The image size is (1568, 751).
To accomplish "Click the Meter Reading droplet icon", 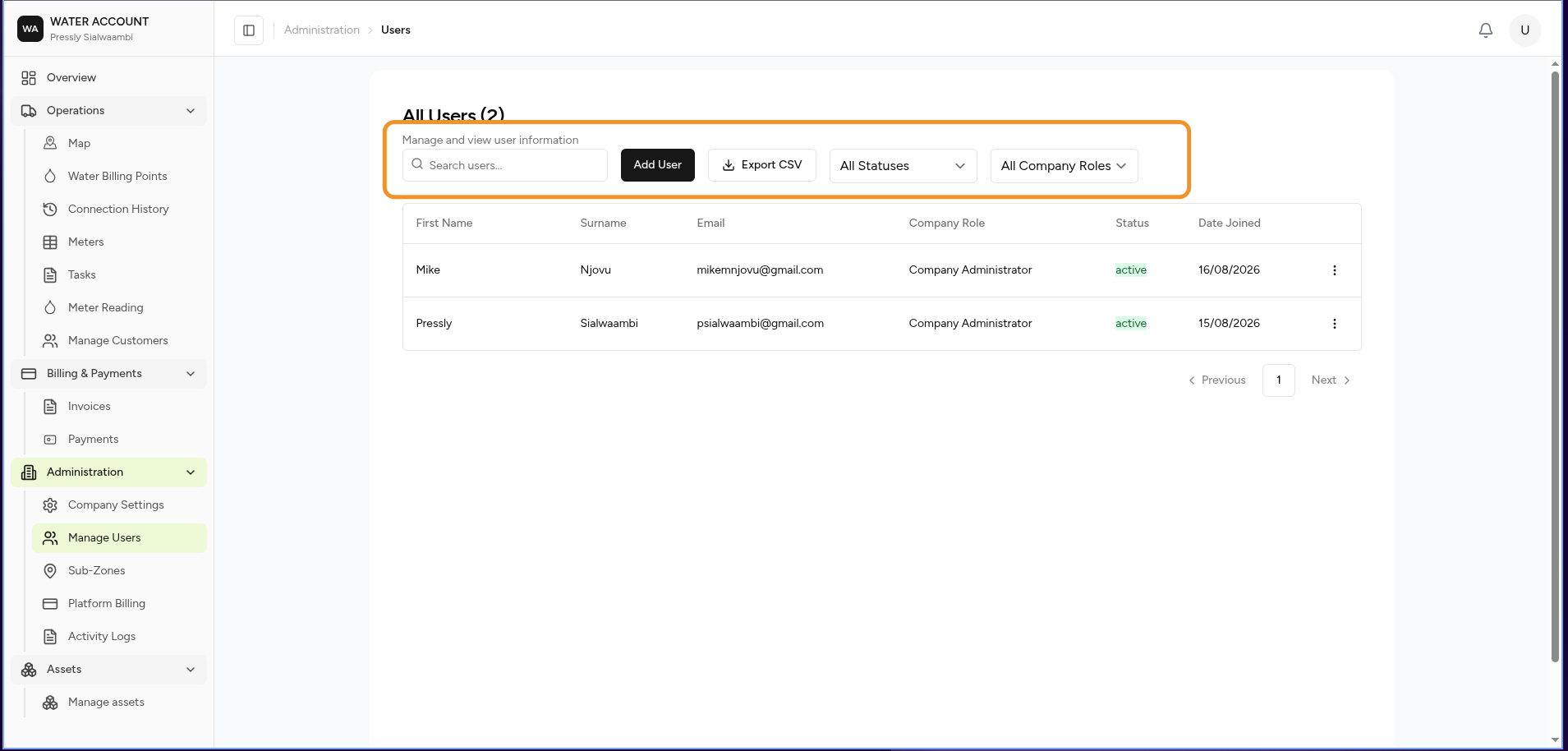I will click(x=50, y=307).
